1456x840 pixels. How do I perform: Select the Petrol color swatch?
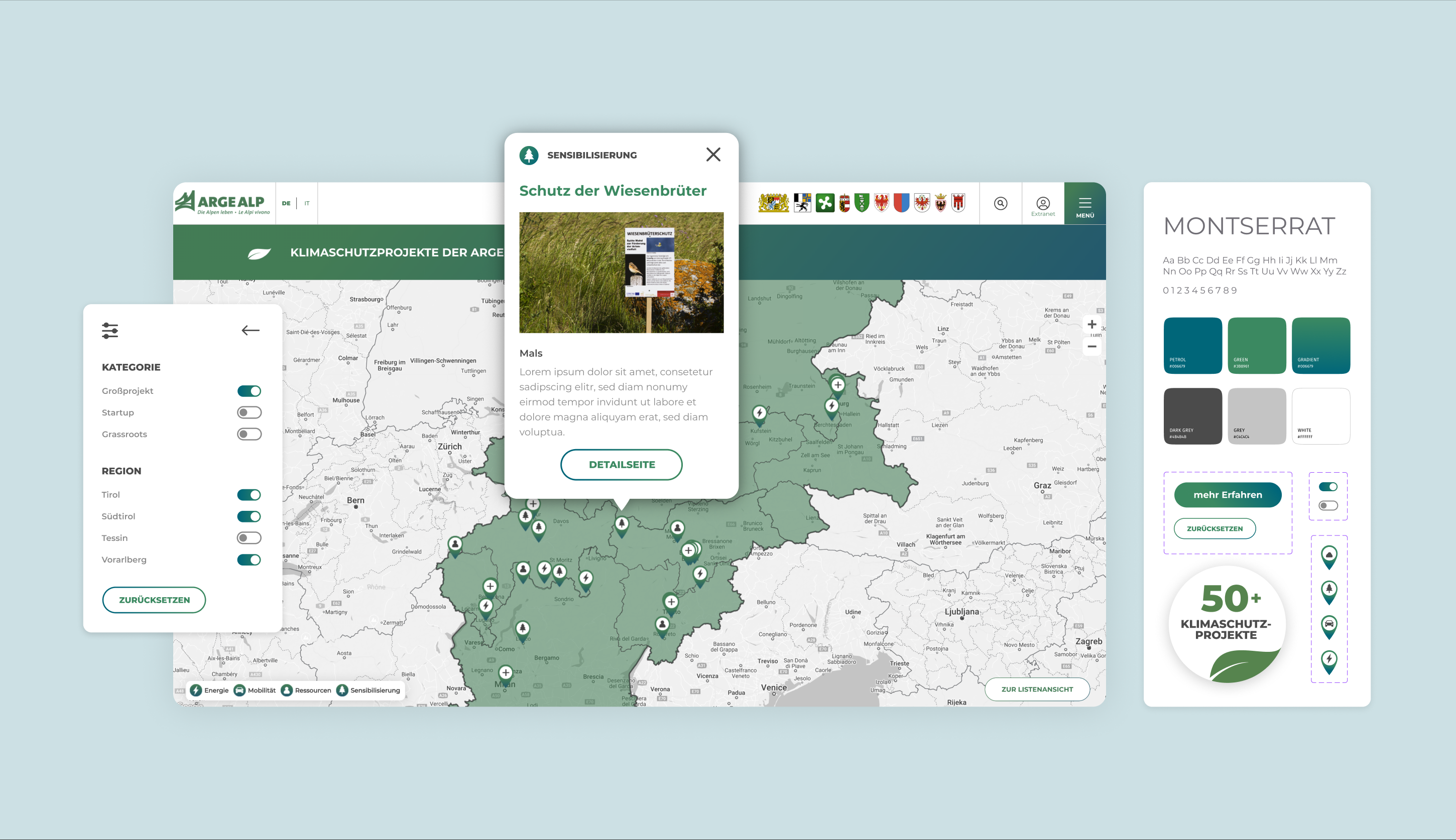pos(1193,346)
